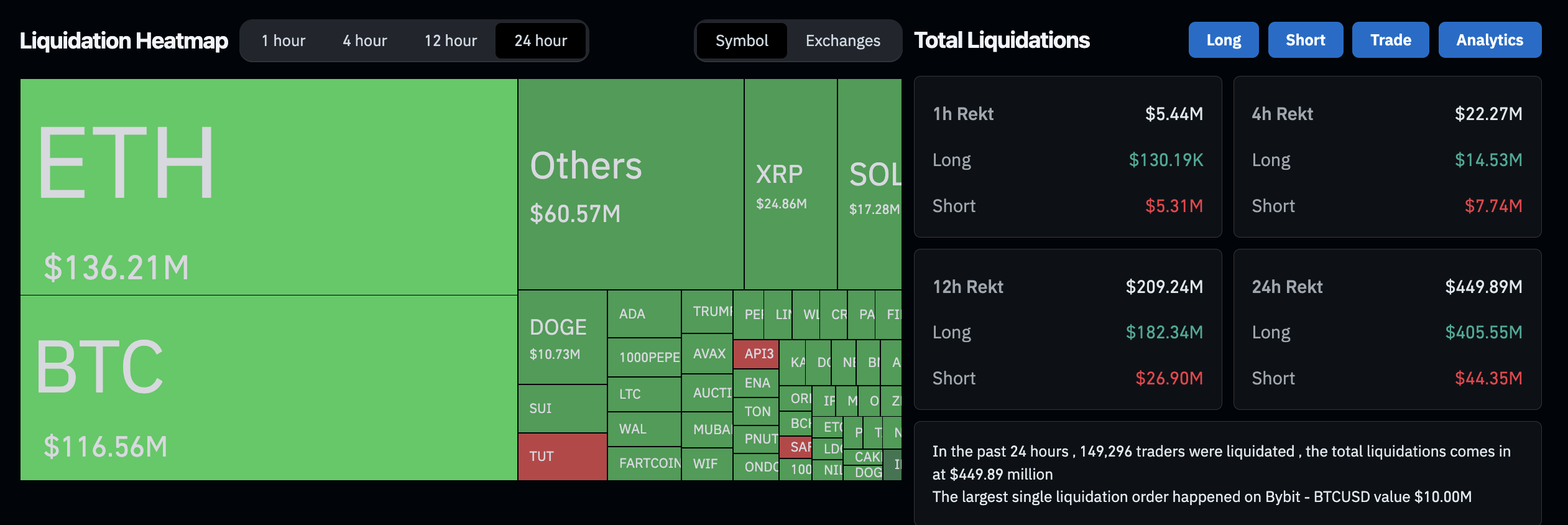Click the Others $60.57M tile

(x=630, y=184)
